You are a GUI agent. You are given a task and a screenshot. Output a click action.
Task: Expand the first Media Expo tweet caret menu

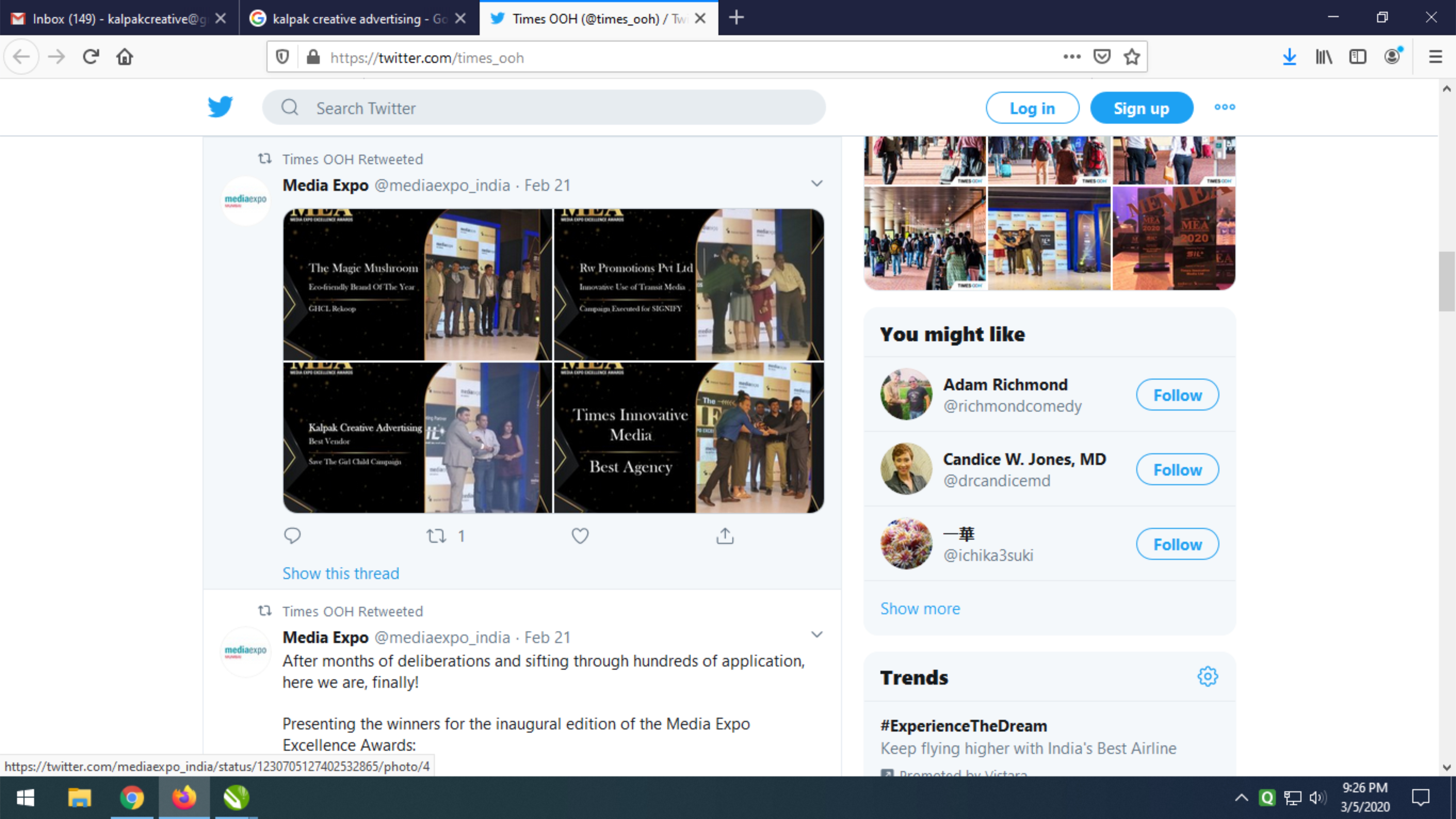(x=817, y=183)
